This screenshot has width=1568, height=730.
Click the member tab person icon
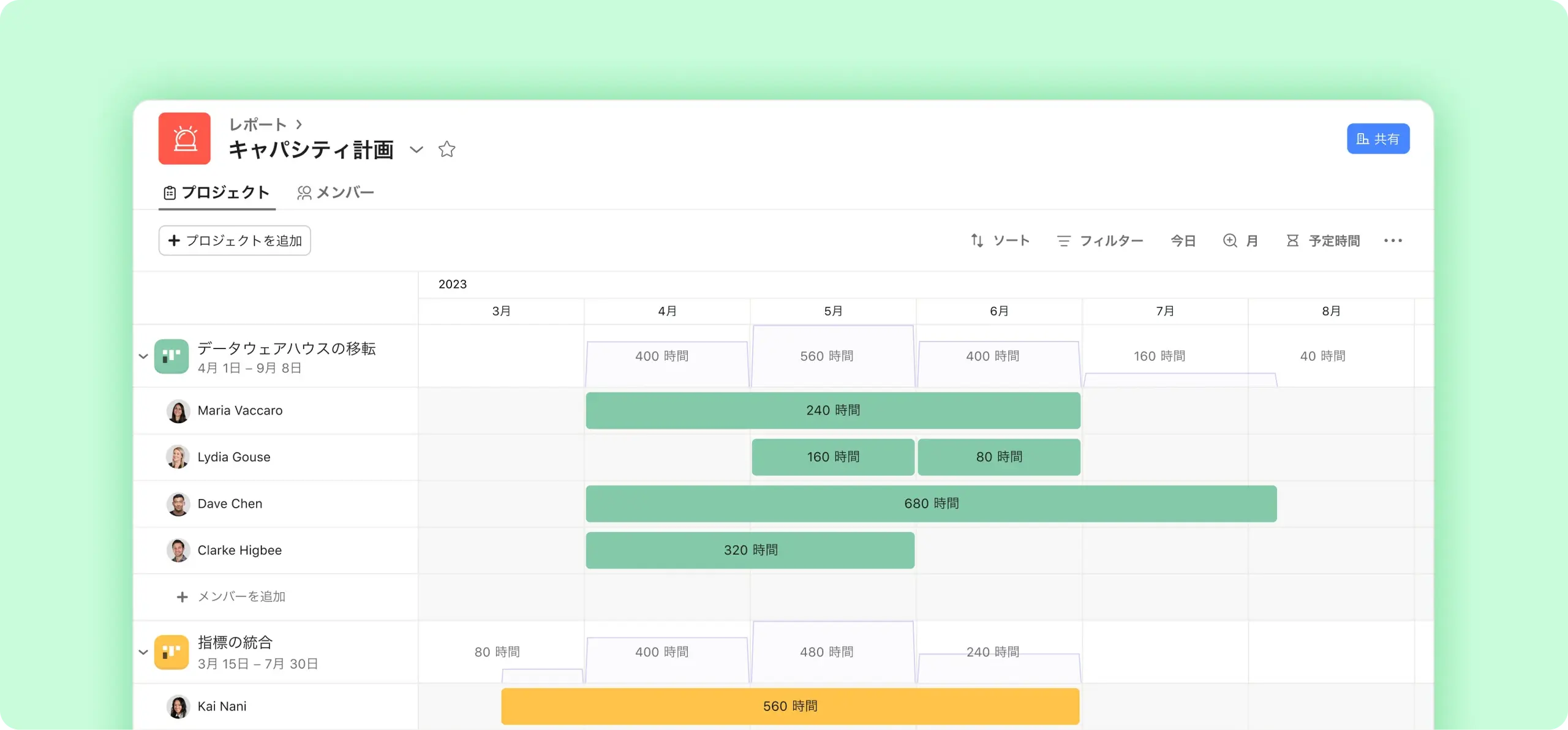[x=304, y=192]
